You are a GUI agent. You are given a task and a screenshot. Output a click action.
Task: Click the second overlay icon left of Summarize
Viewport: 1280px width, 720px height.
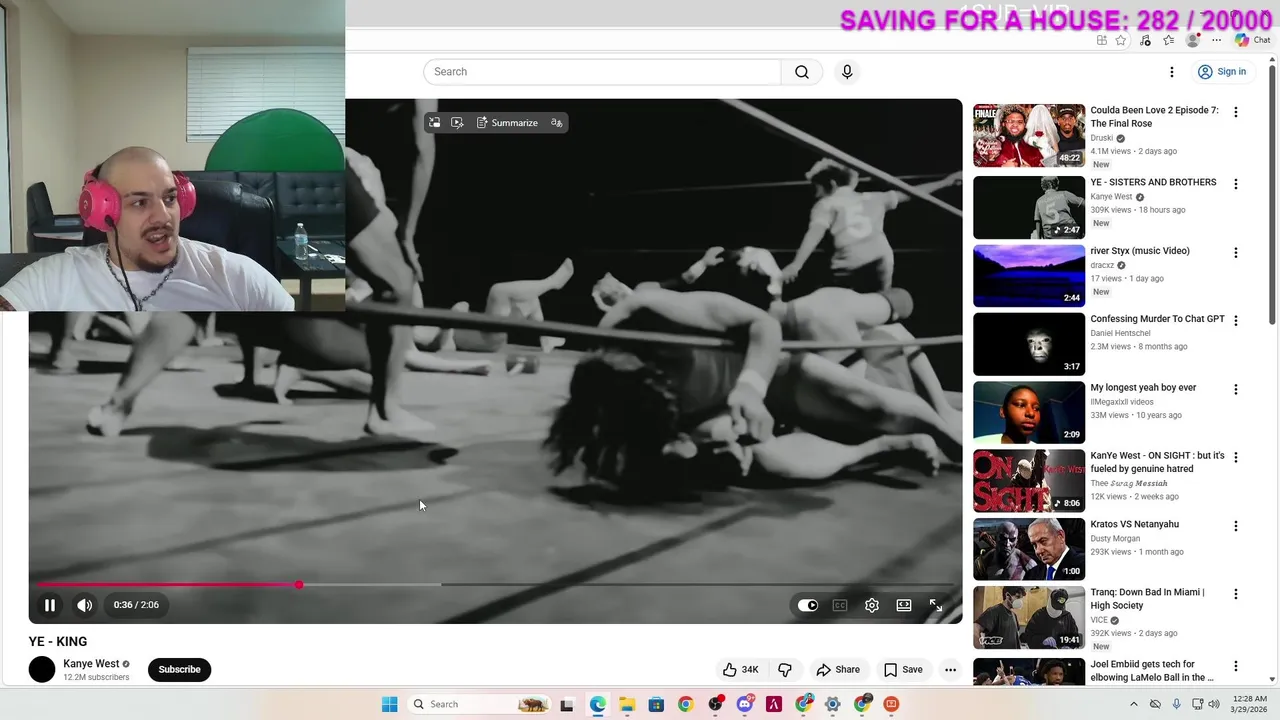(x=457, y=122)
